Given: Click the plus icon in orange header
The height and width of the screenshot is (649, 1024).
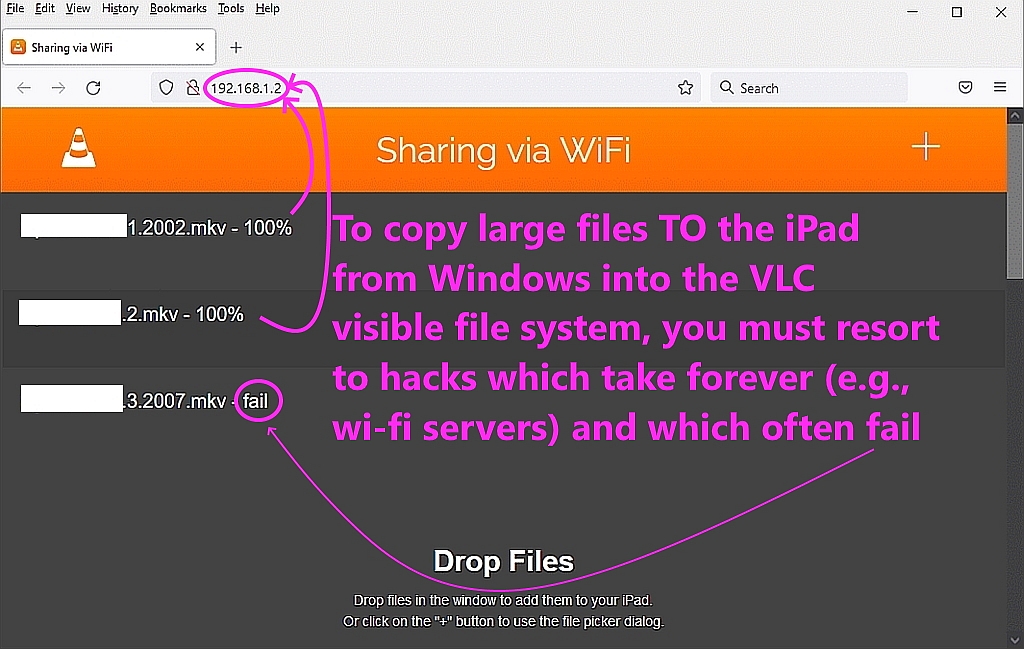Looking at the screenshot, I should point(925,146).
